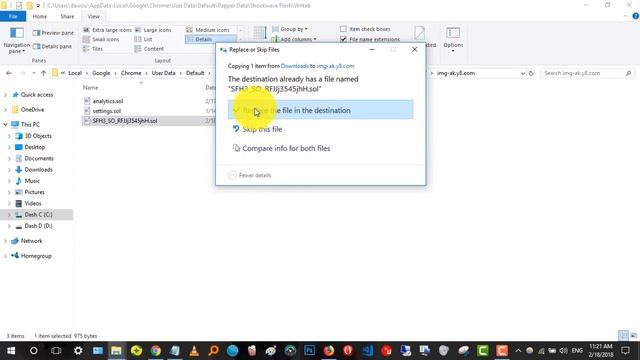
Task: Open the img-ak.y8.com destination link
Action: coord(335,66)
